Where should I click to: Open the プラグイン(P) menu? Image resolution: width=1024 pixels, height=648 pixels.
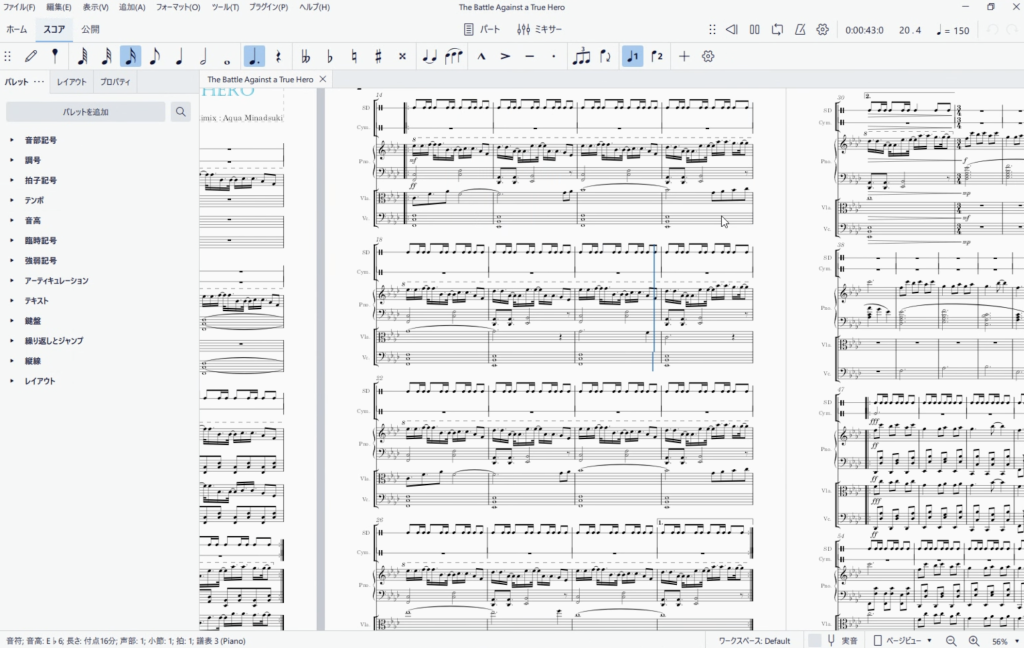point(268,7)
